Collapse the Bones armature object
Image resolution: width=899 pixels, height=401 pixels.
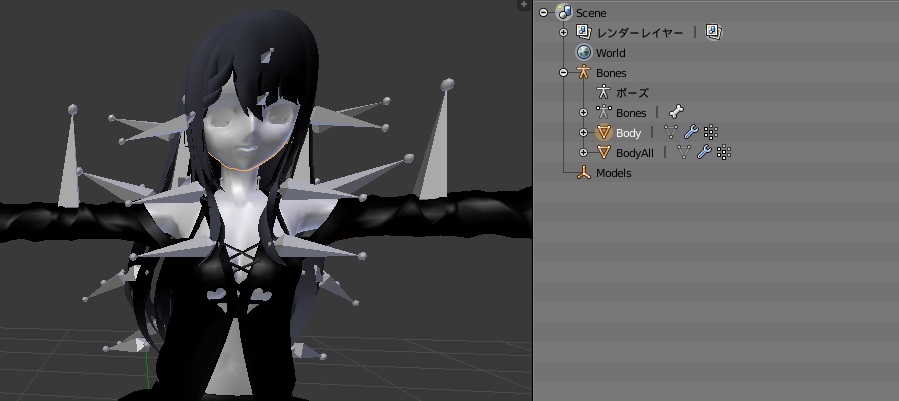coord(563,72)
